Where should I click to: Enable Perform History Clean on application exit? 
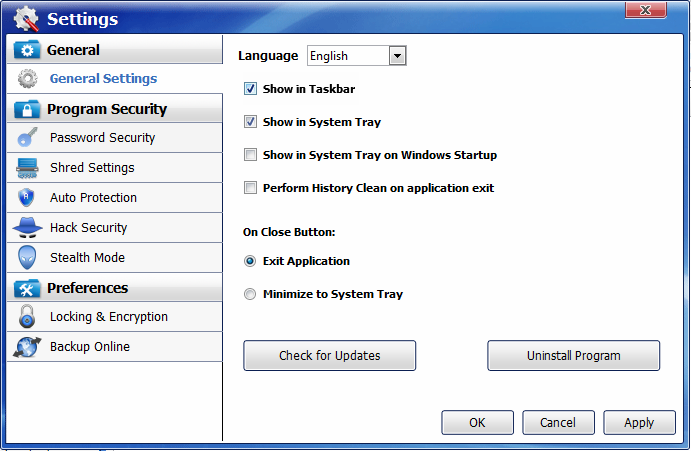tap(250, 188)
